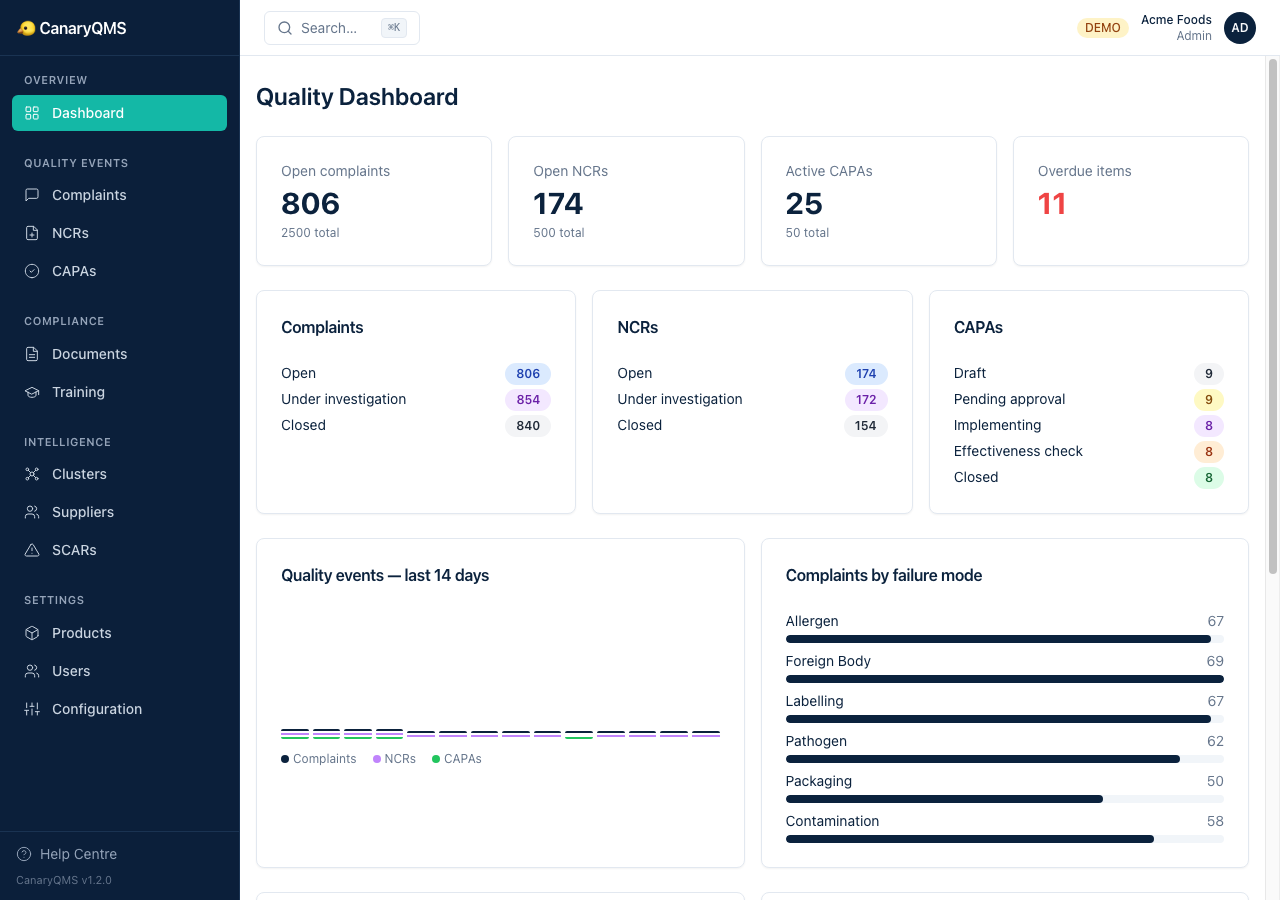Click NCRs Open badge 174

866,373
